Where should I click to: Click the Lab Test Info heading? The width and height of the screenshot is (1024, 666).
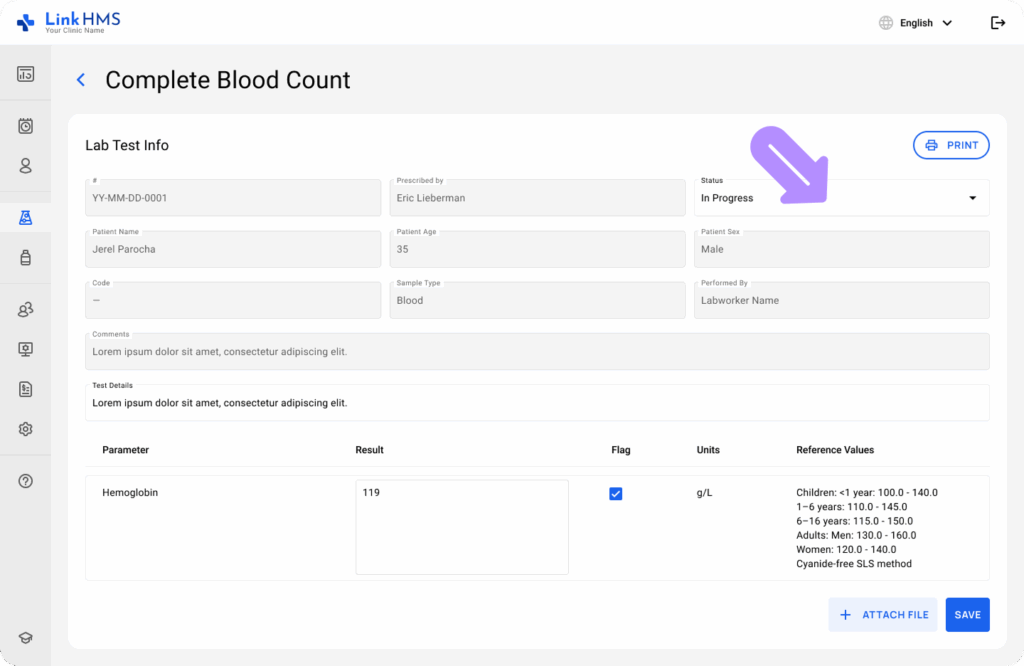[x=127, y=145]
